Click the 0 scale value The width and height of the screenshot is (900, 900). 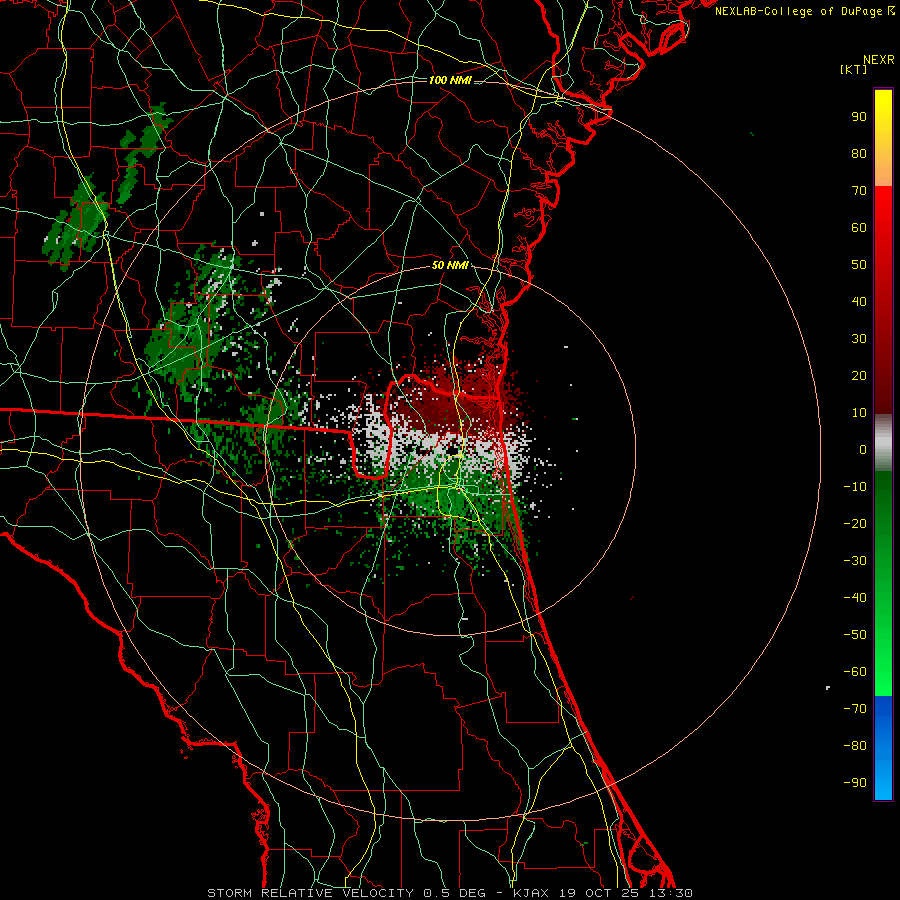[863, 449]
